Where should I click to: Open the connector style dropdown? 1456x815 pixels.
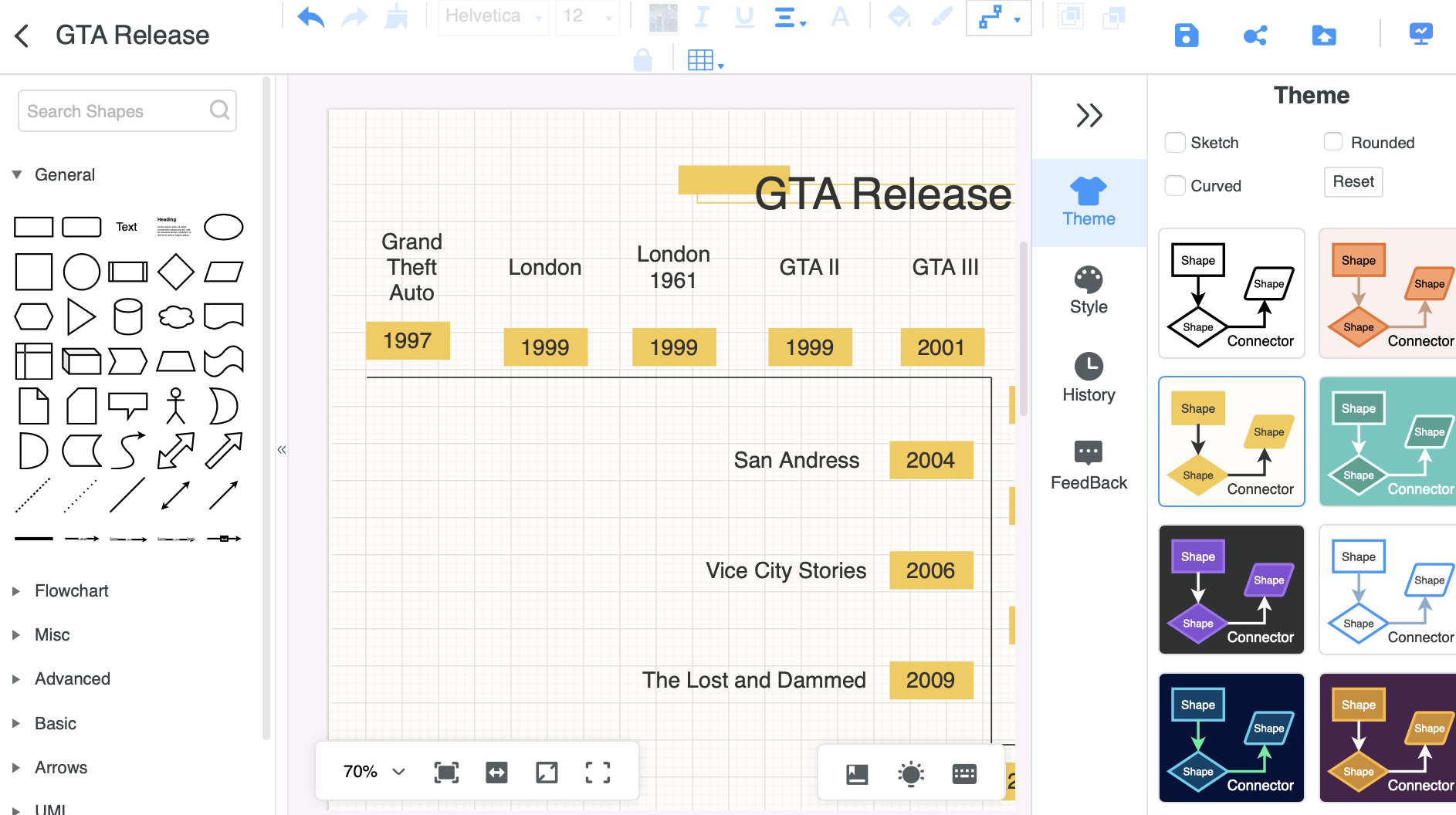[x=999, y=18]
